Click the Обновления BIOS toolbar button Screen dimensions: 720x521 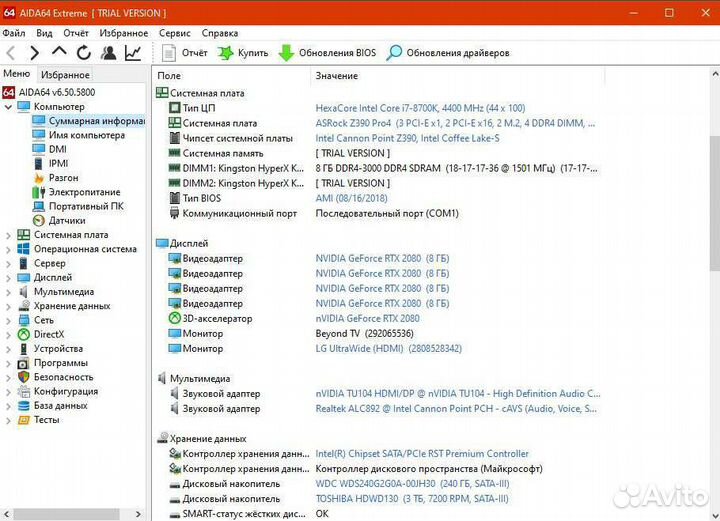point(327,53)
